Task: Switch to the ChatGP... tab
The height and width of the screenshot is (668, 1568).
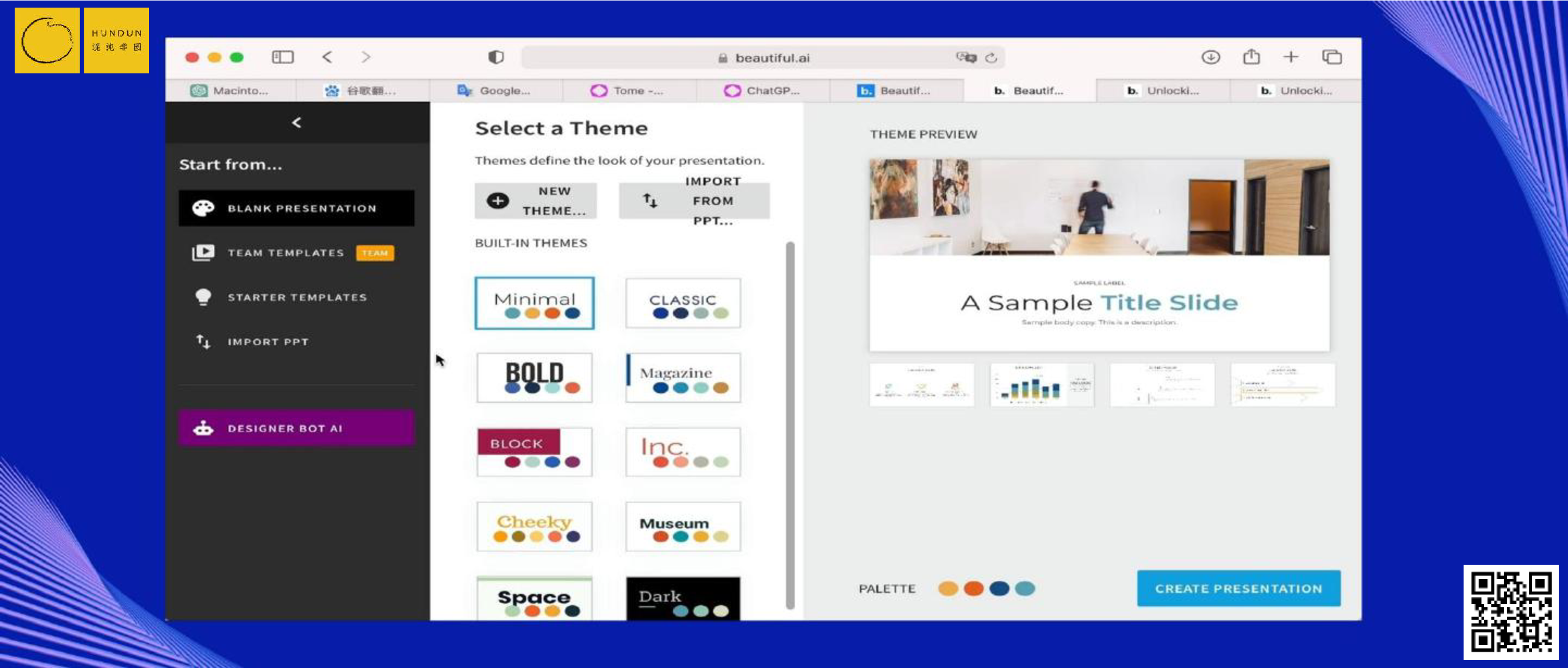Action: [763, 91]
